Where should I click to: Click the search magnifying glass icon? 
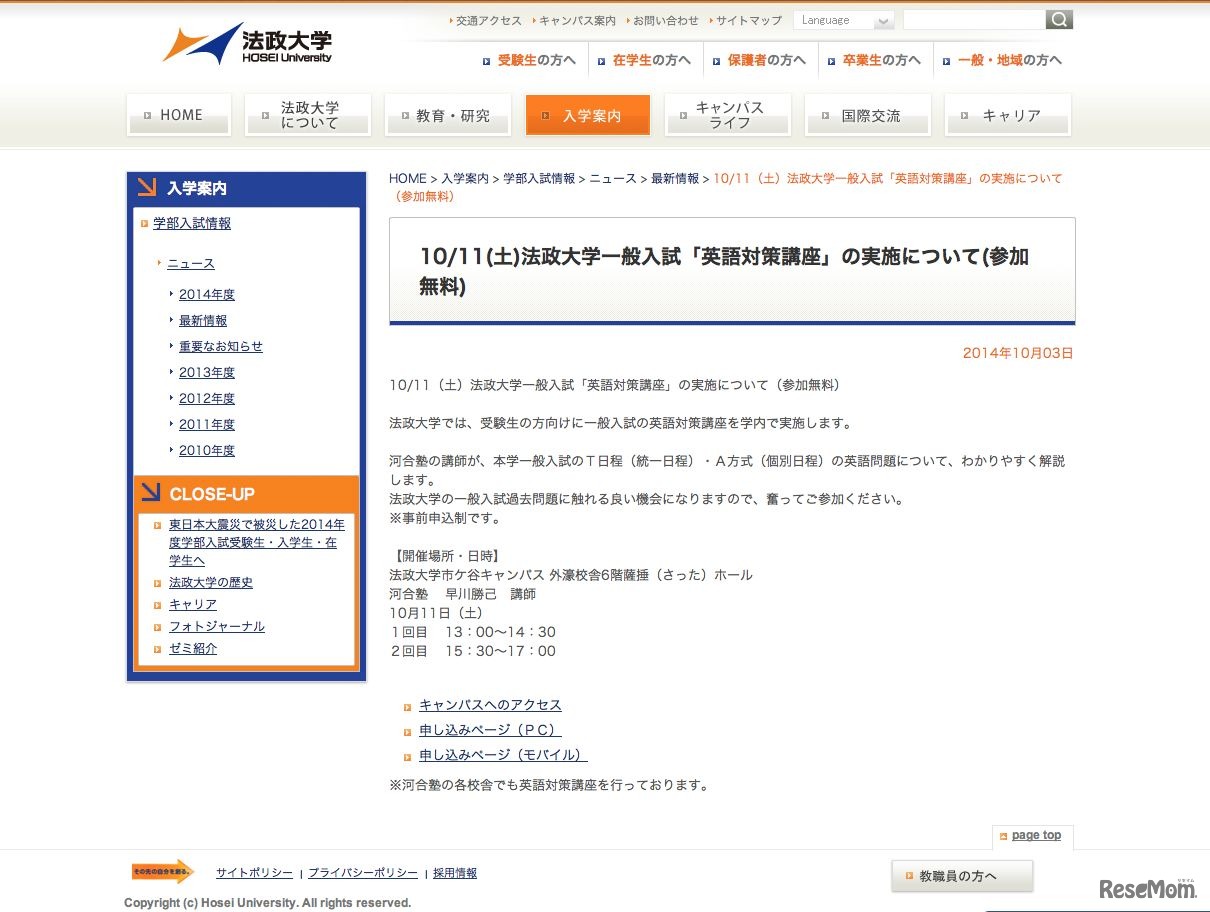click(x=1059, y=19)
